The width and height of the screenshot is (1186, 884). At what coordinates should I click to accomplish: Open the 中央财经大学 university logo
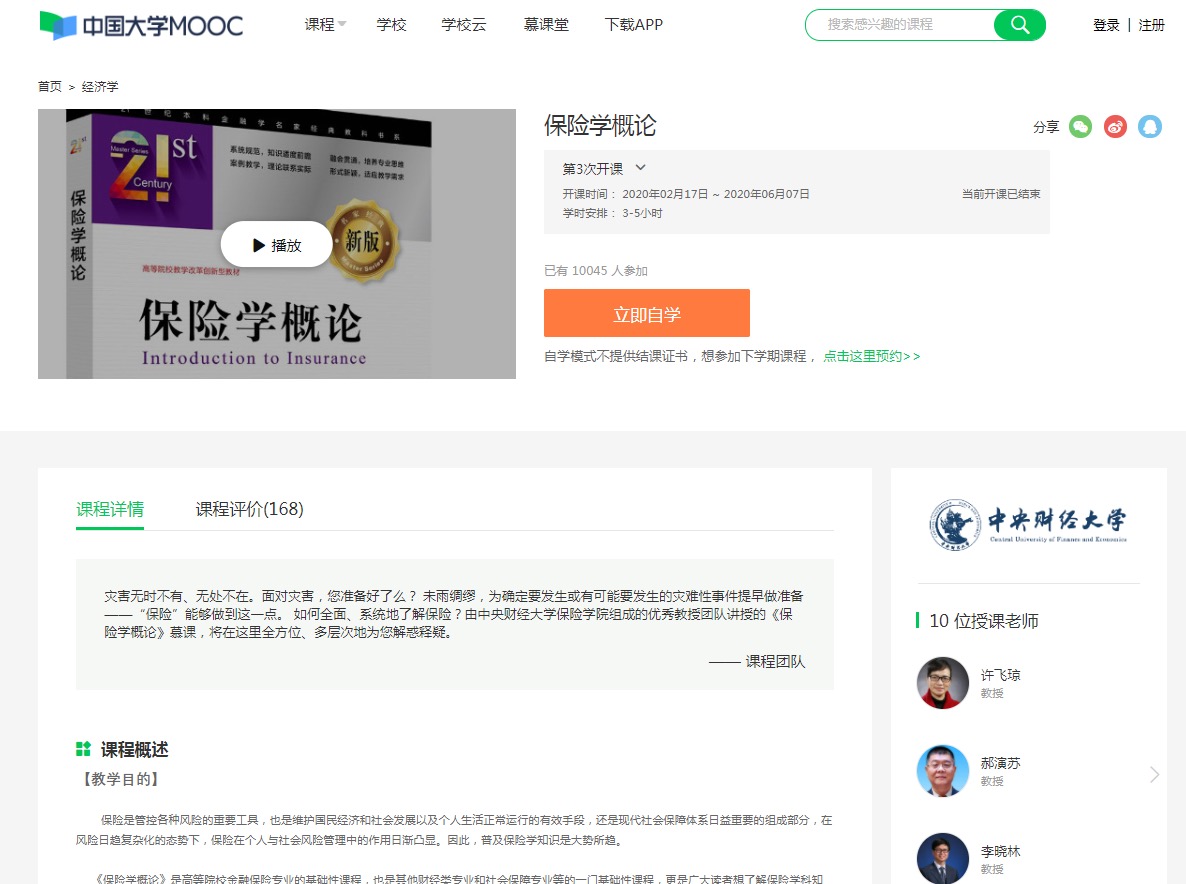coord(1028,524)
